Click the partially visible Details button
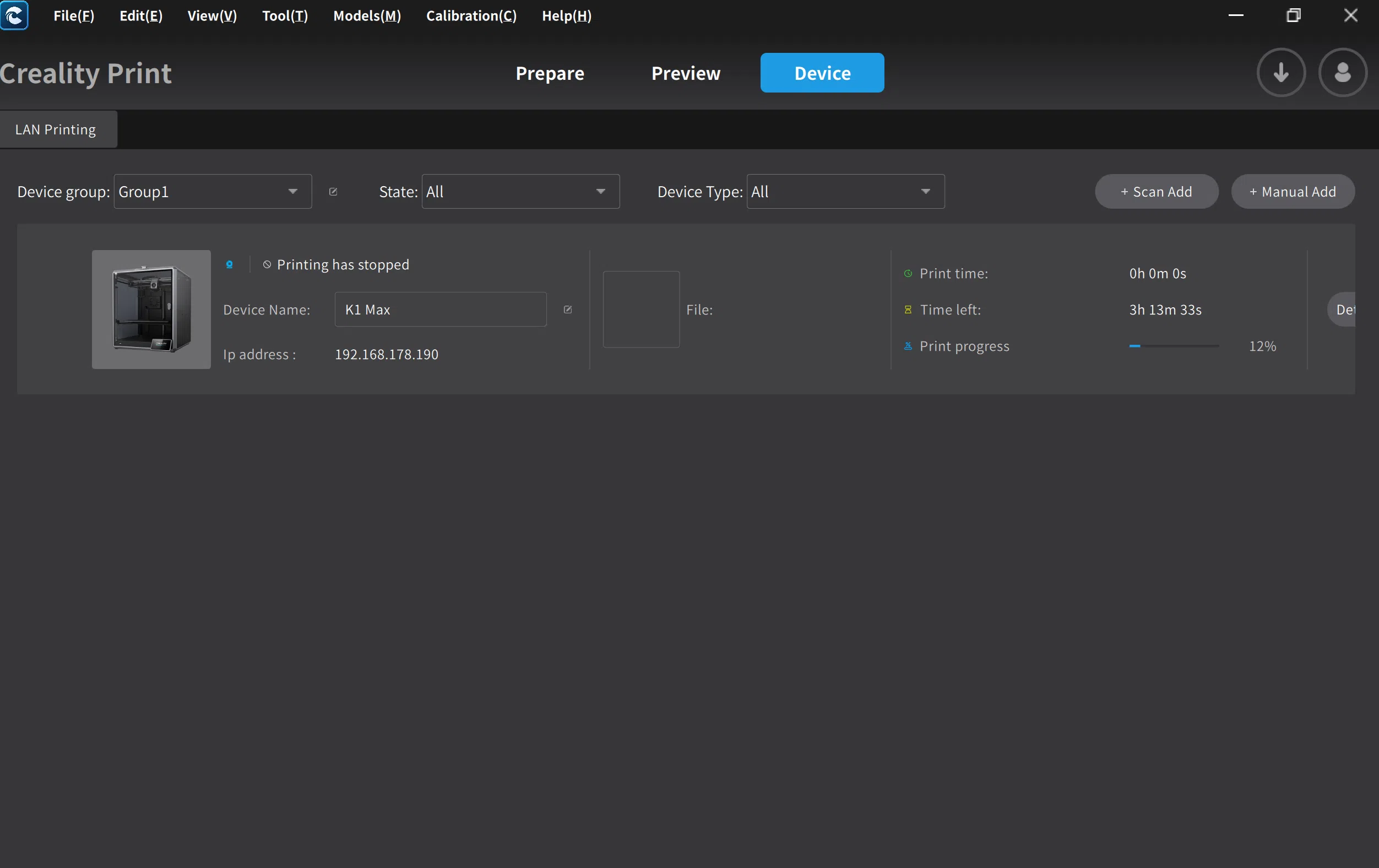 [1342, 310]
